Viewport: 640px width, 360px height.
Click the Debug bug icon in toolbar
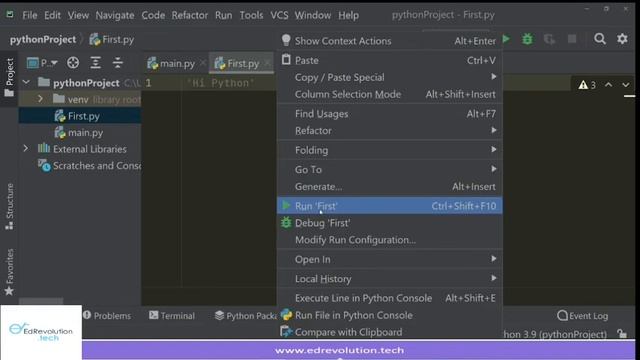coord(527,39)
